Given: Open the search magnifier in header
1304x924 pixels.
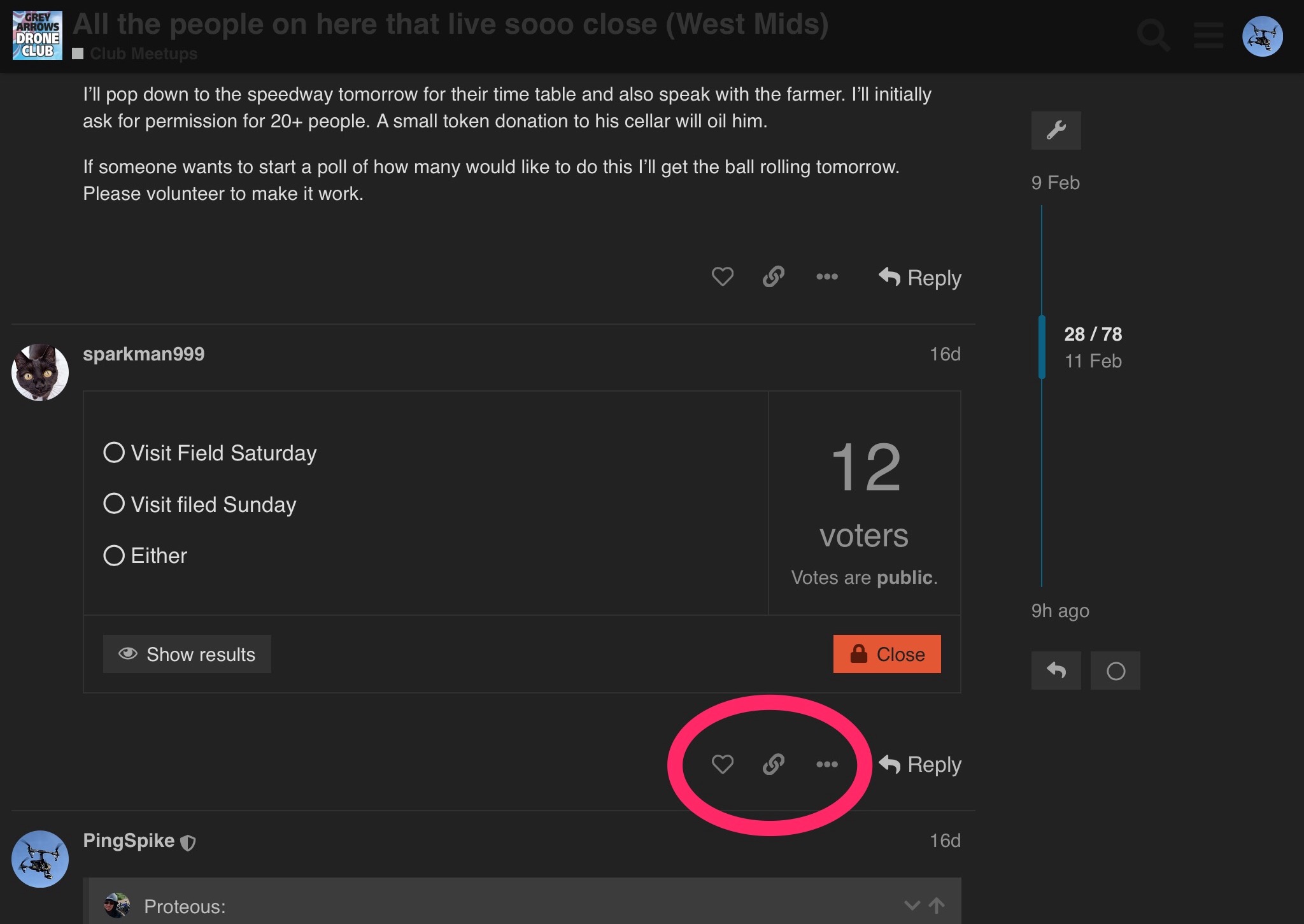Looking at the screenshot, I should click(x=1153, y=36).
